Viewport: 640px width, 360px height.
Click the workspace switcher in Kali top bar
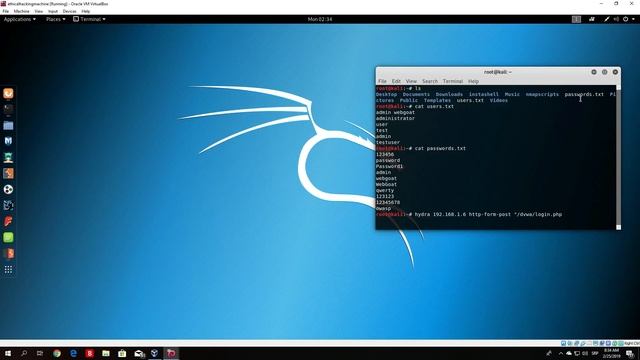[576, 19]
